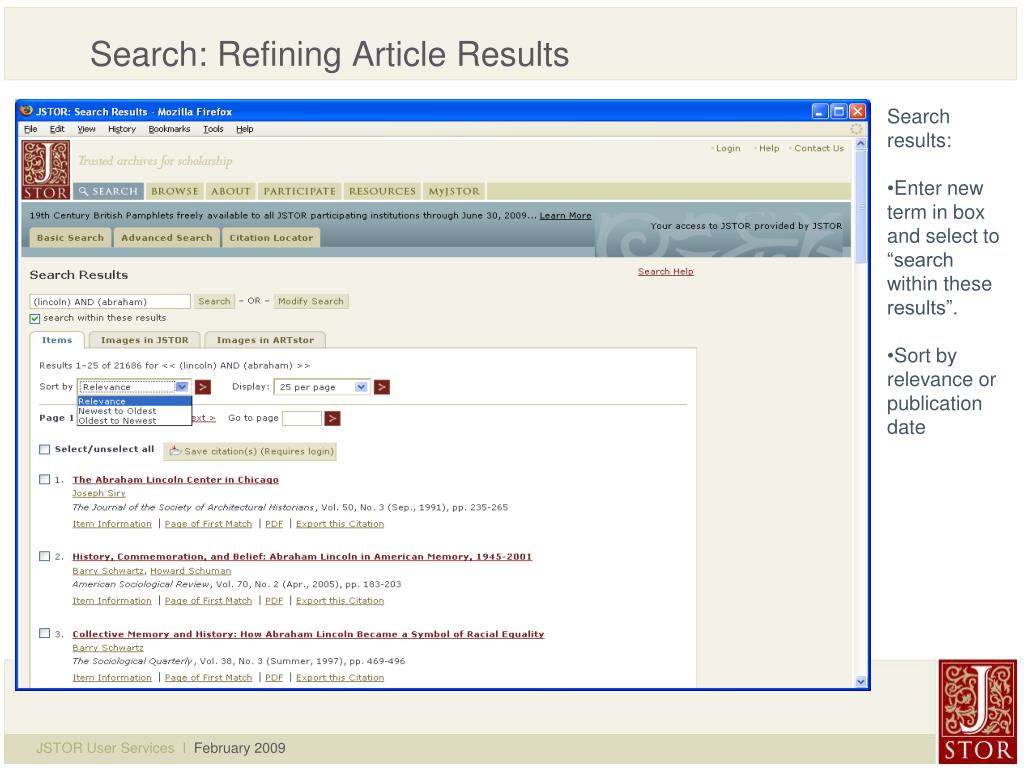Select result 2 checkbox for History, Commemoration
The width and height of the screenshot is (1024, 768).
click(44, 556)
